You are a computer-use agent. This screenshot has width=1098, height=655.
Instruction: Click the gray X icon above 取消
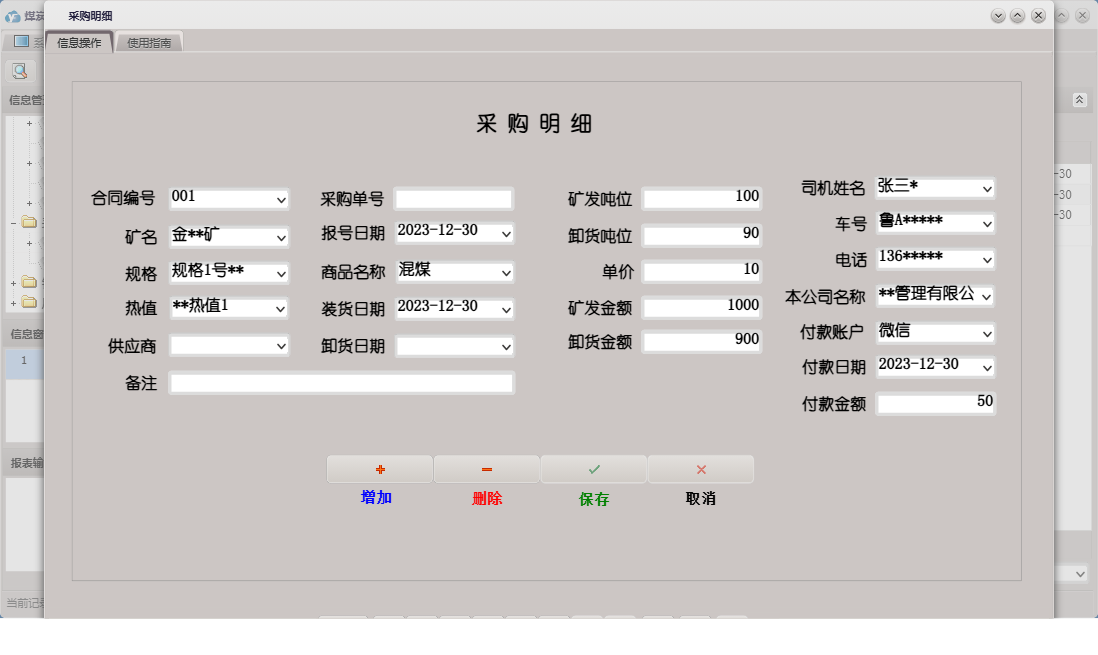pos(700,468)
